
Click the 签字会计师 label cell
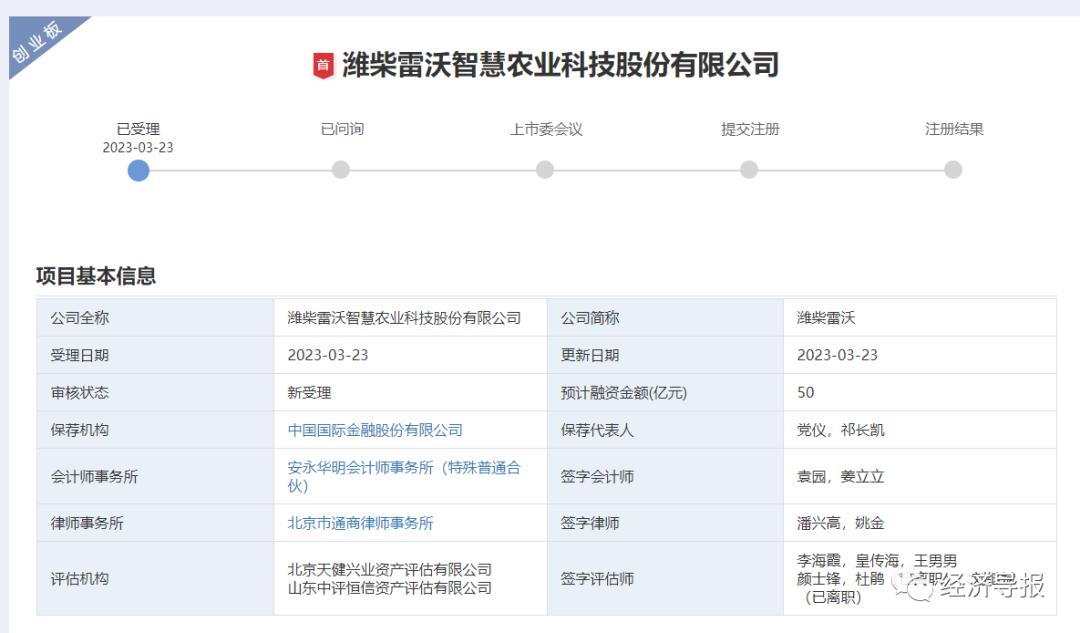[665, 477]
